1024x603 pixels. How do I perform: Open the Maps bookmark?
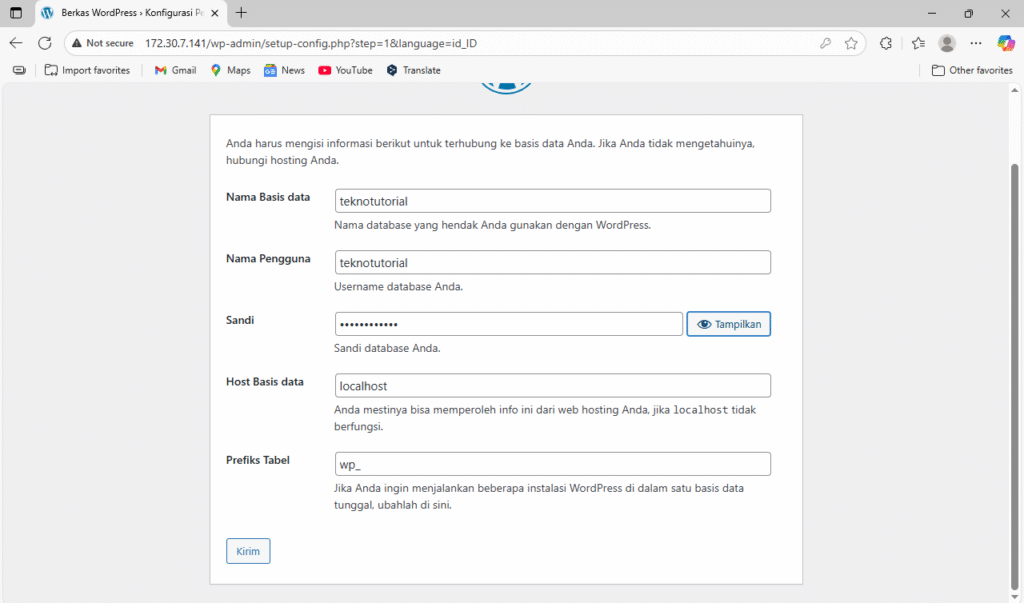coord(231,70)
